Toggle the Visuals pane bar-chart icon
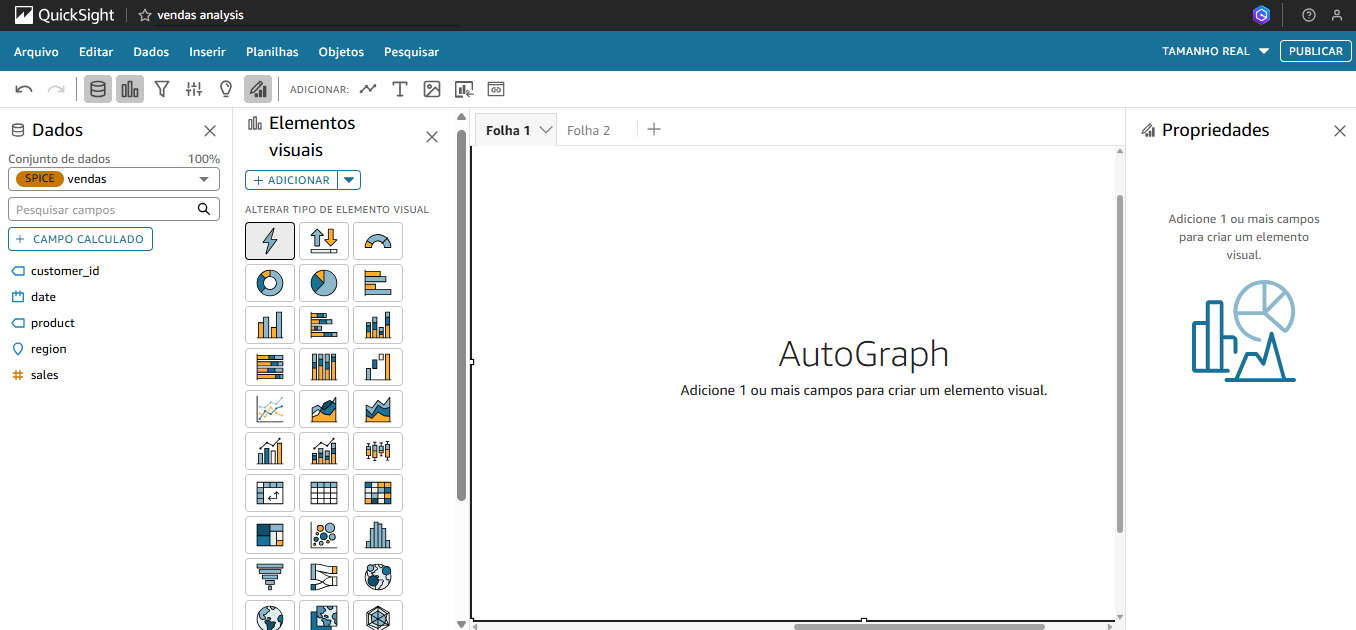This screenshot has width=1356, height=630. click(130, 89)
